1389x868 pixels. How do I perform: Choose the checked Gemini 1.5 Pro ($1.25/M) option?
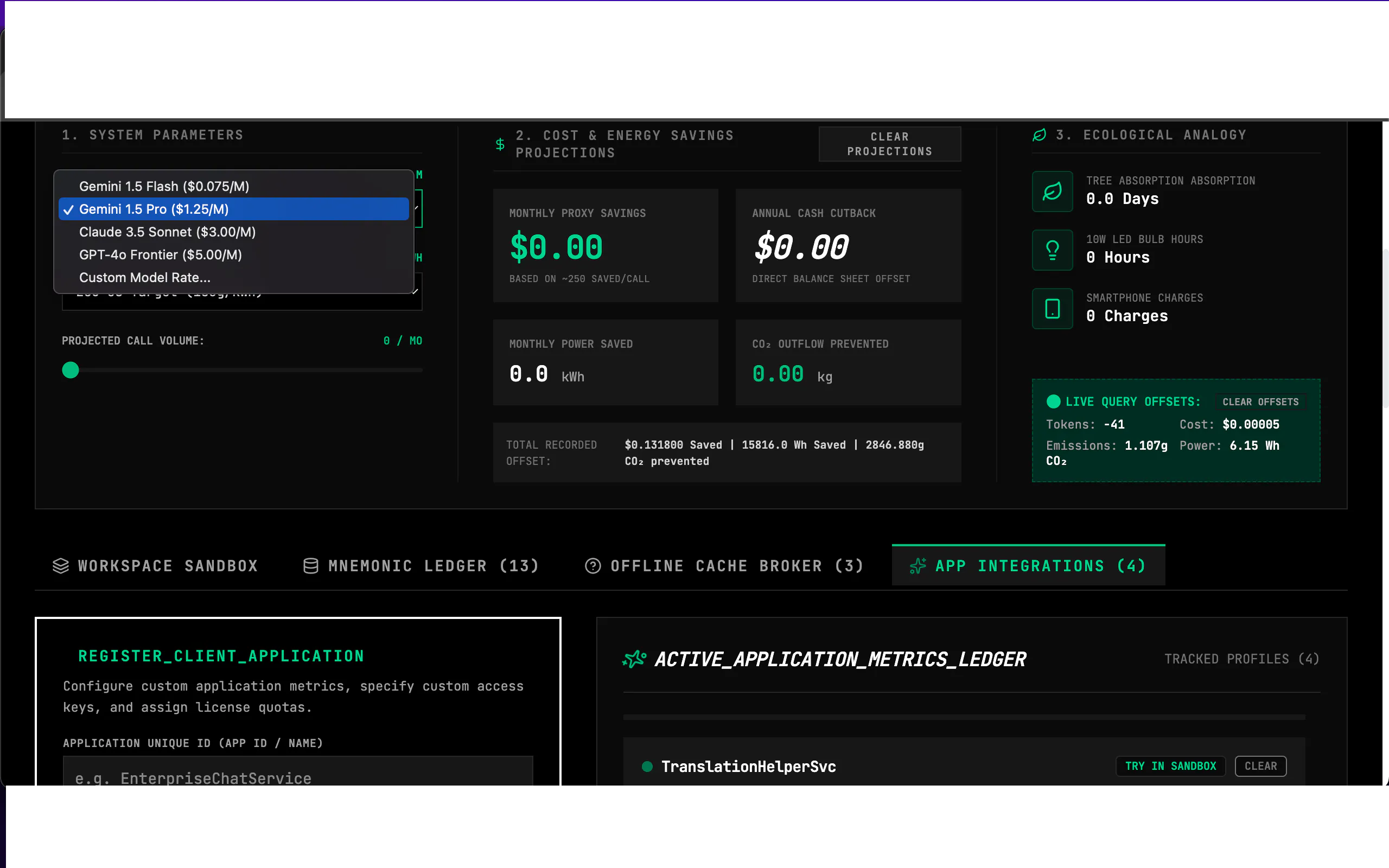234,209
